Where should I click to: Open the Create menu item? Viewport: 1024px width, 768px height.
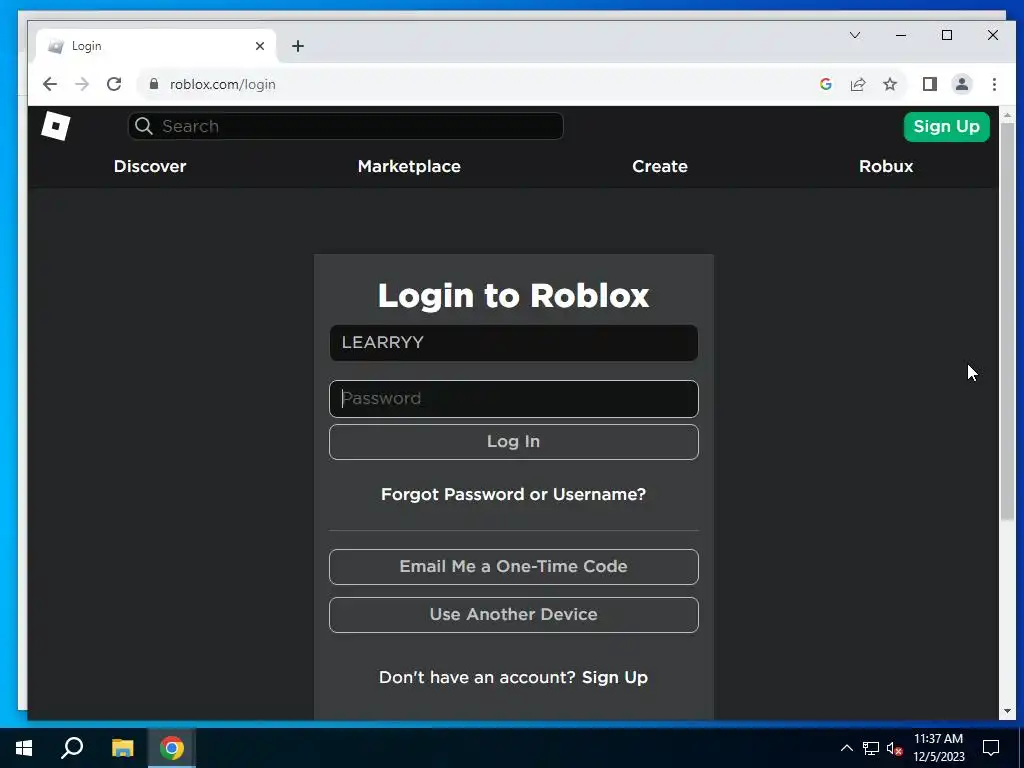[x=660, y=166]
